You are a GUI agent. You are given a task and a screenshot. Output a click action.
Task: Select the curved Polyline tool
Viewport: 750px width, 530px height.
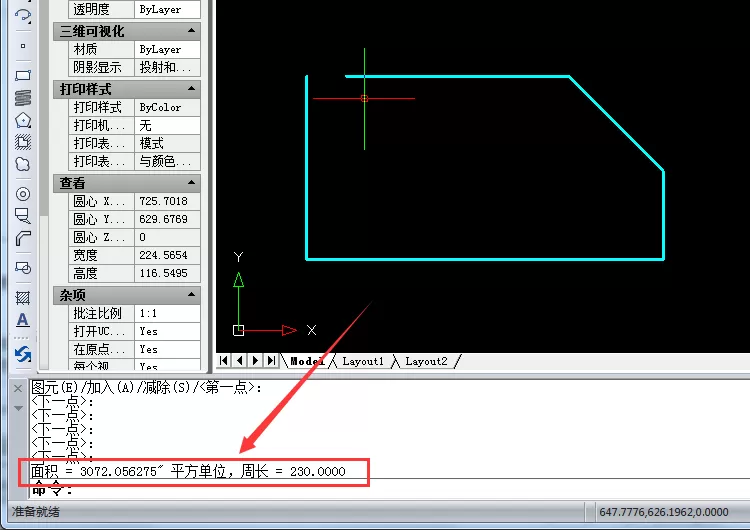(x=22, y=238)
